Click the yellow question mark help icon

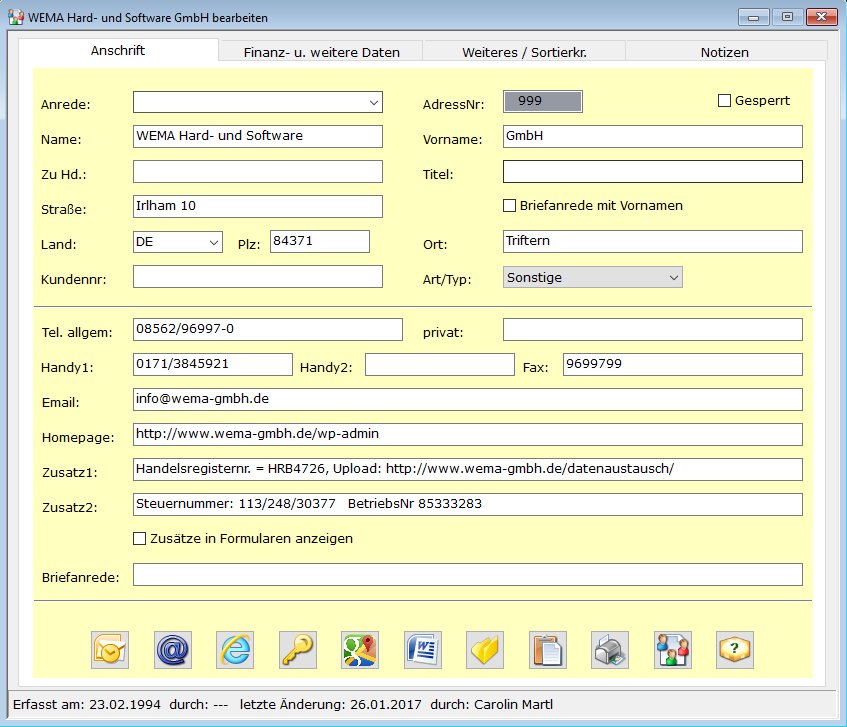pos(735,650)
